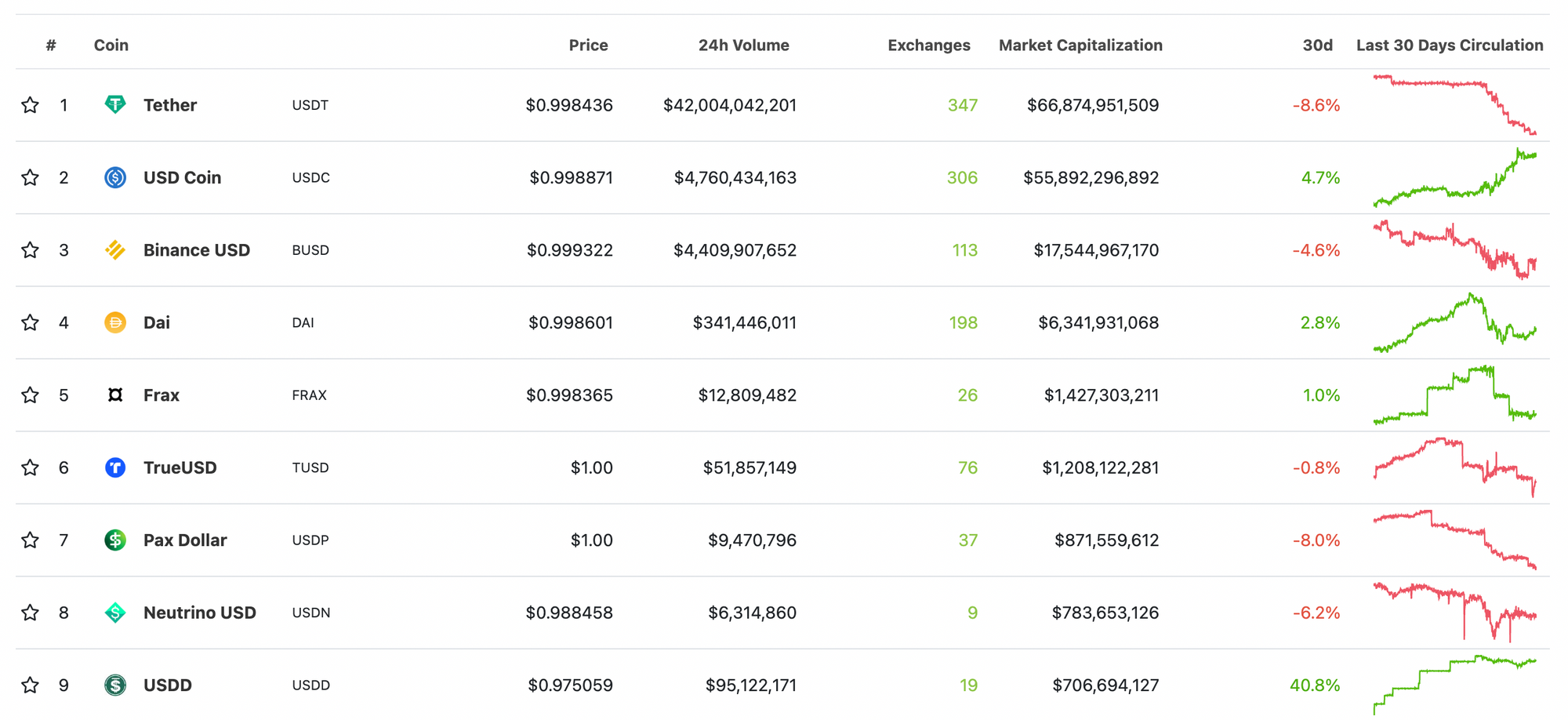
Task: Toggle Pax Dollar favorite star
Action: (x=30, y=540)
